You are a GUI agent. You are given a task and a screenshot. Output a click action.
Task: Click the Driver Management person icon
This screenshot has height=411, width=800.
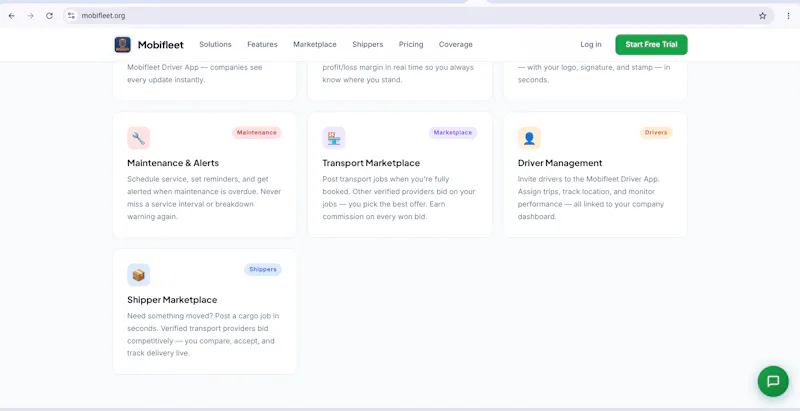pyautogui.click(x=529, y=138)
